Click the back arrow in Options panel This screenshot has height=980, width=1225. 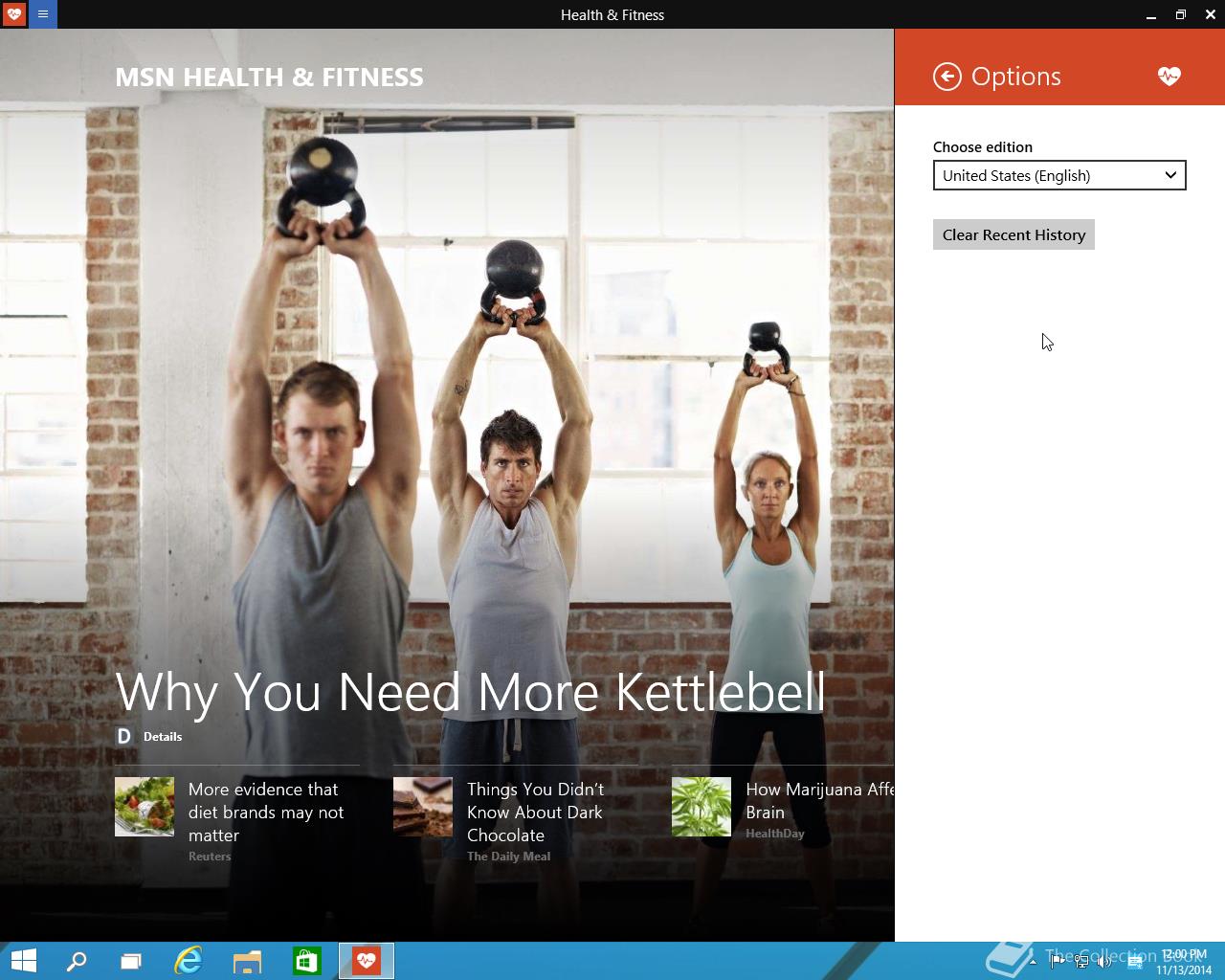(947, 77)
